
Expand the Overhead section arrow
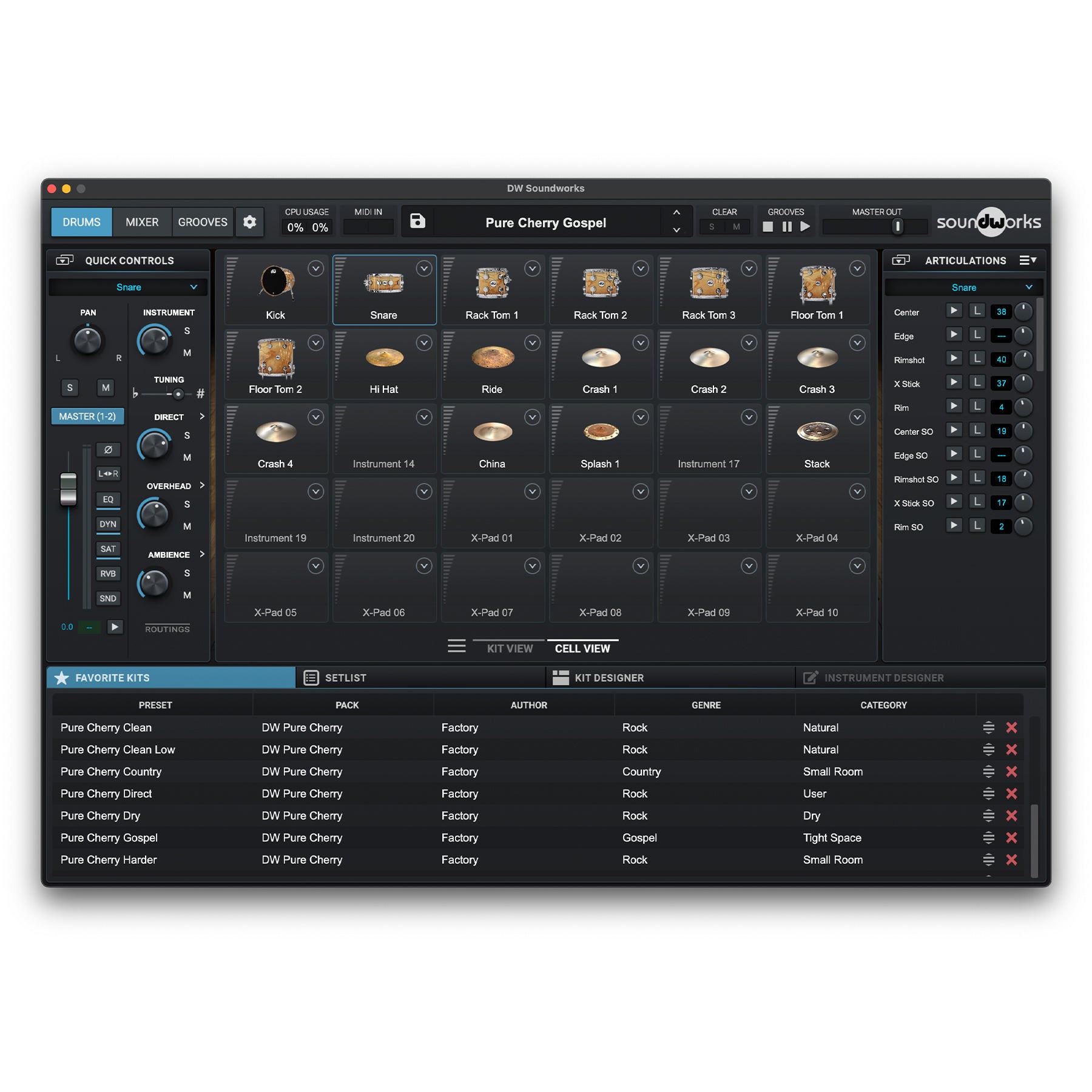coord(202,485)
